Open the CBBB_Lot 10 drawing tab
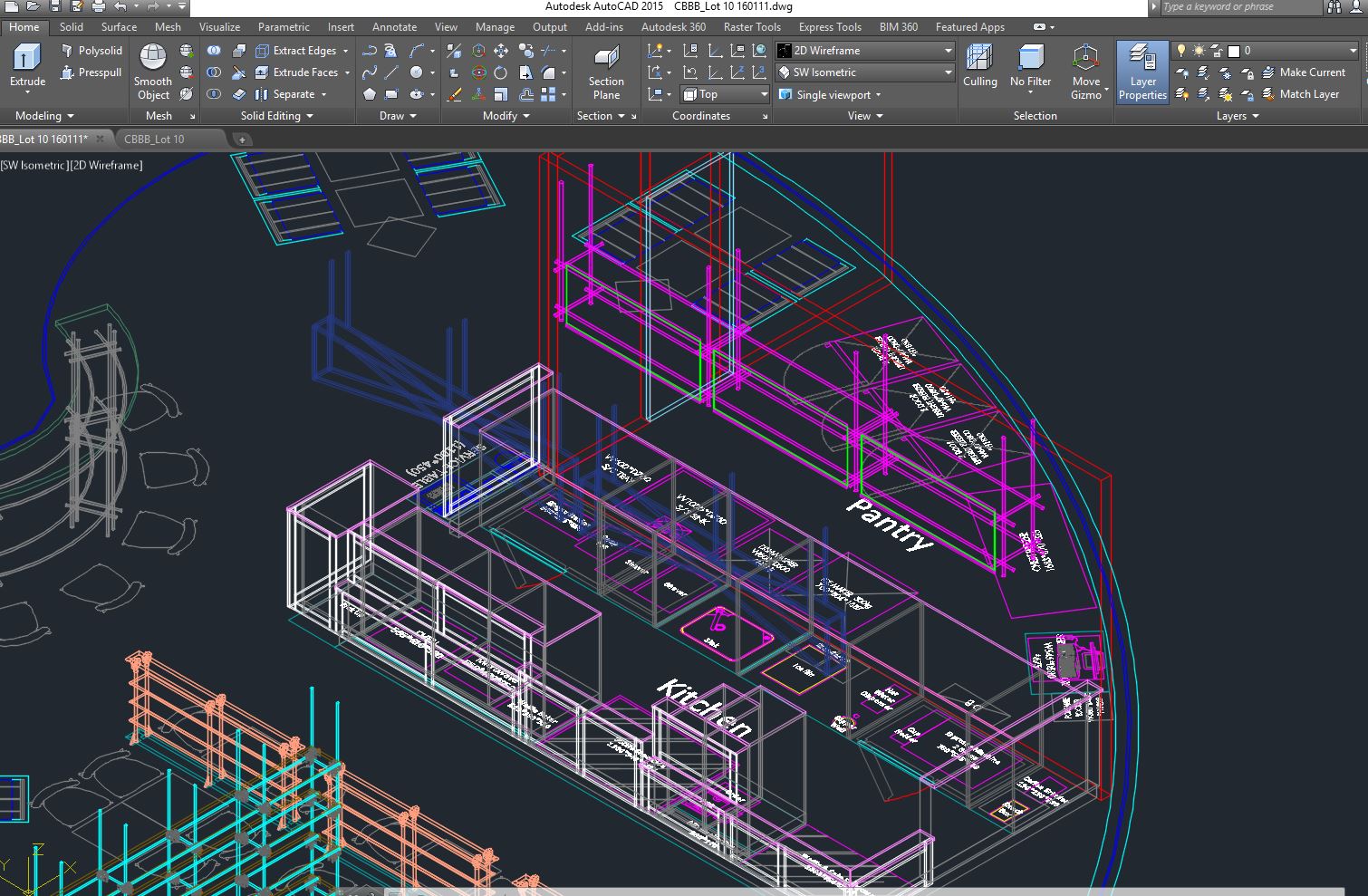The width and height of the screenshot is (1368, 896). pyautogui.click(x=154, y=139)
